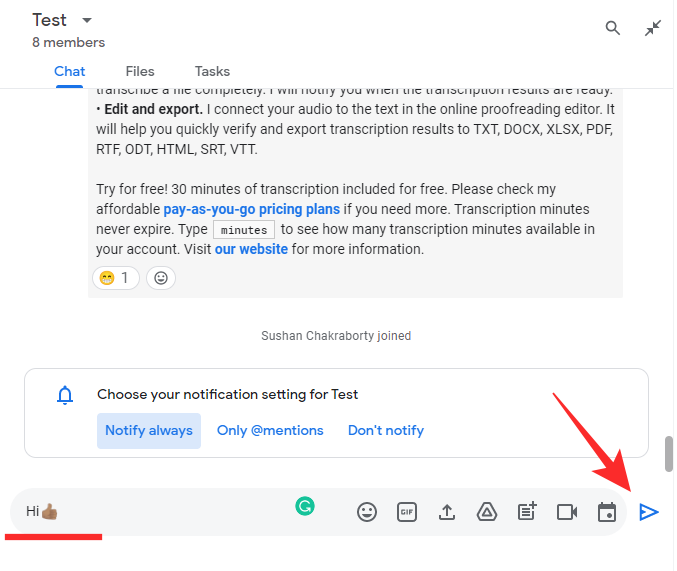Screen dimensions: 677x571
Task: Add a reaction with the smiley reaction button
Action: point(161,278)
